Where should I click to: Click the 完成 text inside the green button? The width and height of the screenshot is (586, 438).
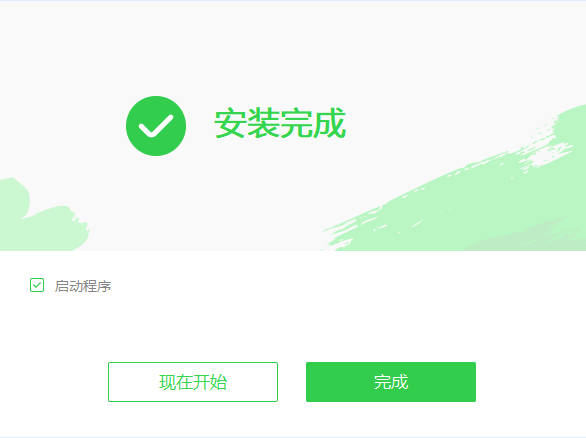pyautogui.click(x=391, y=382)
